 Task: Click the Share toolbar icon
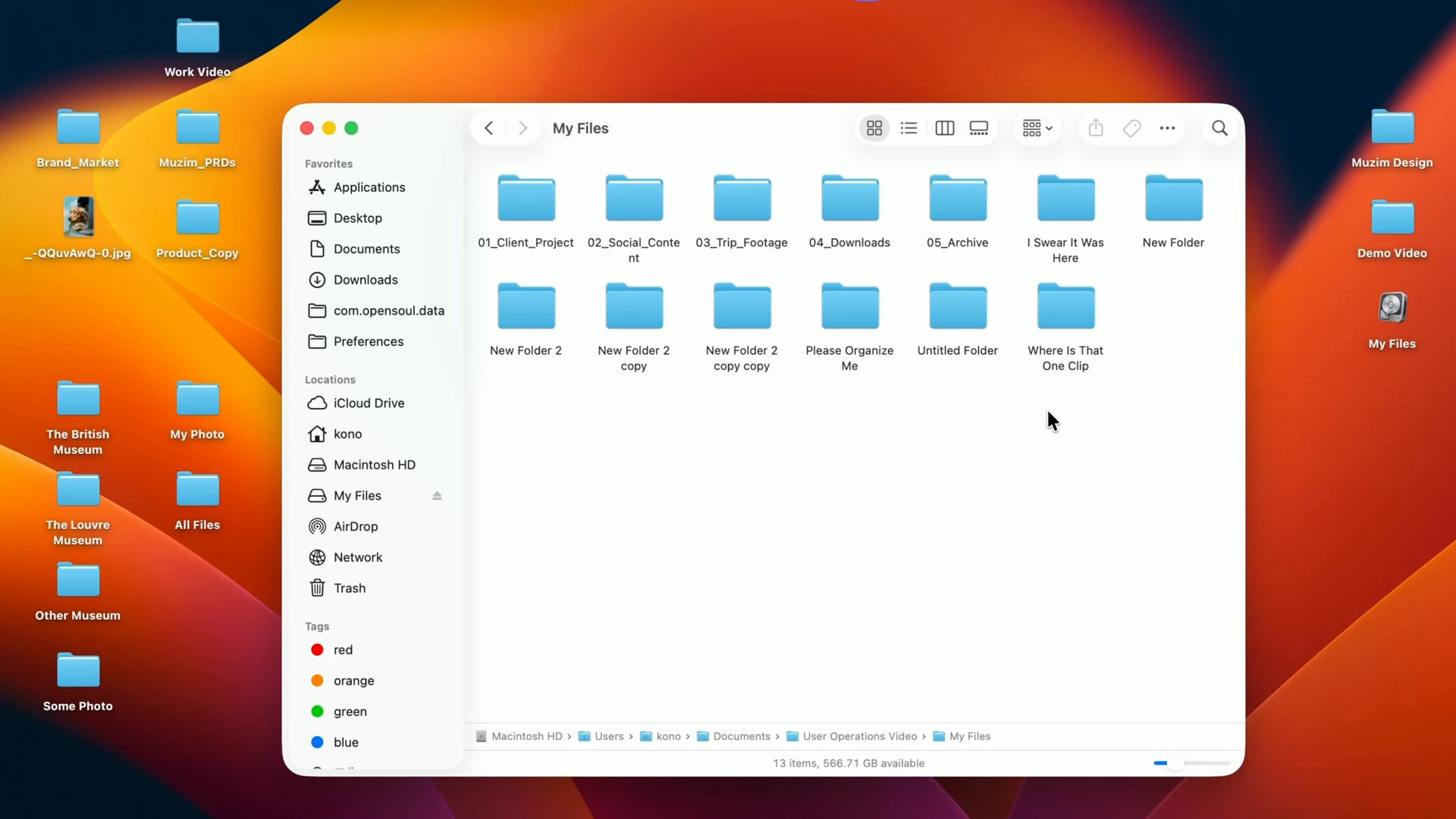point(1096,128)
